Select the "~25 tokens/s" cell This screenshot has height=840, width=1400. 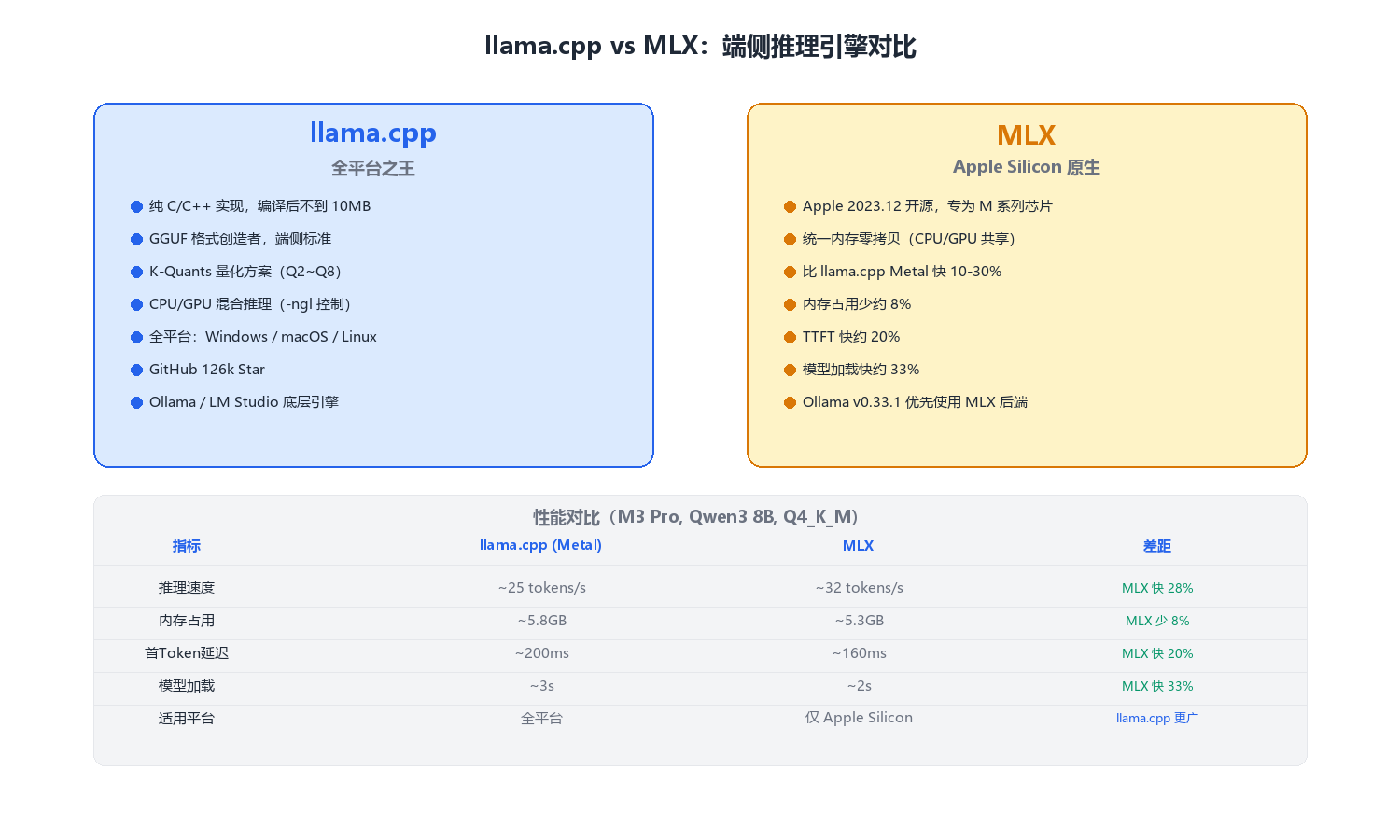click(541, 588)
